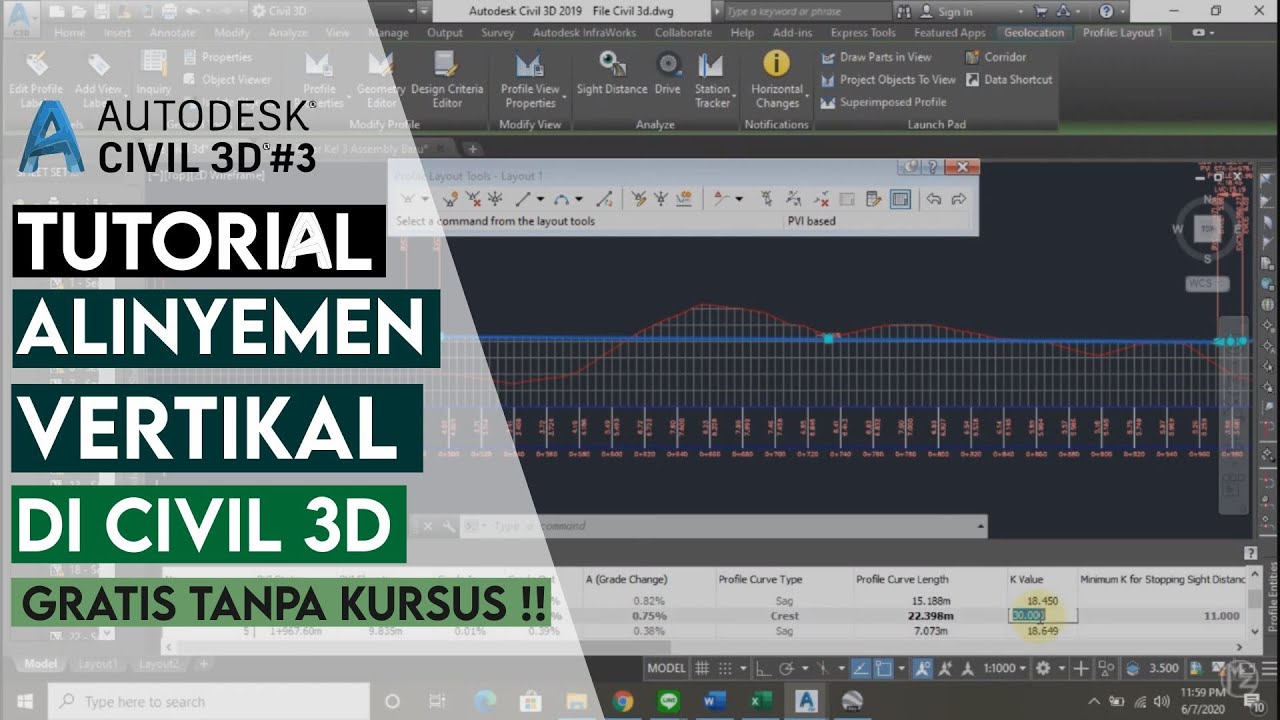
Task: Open Horizontal Changes notifications
Action: click(777, 80)
